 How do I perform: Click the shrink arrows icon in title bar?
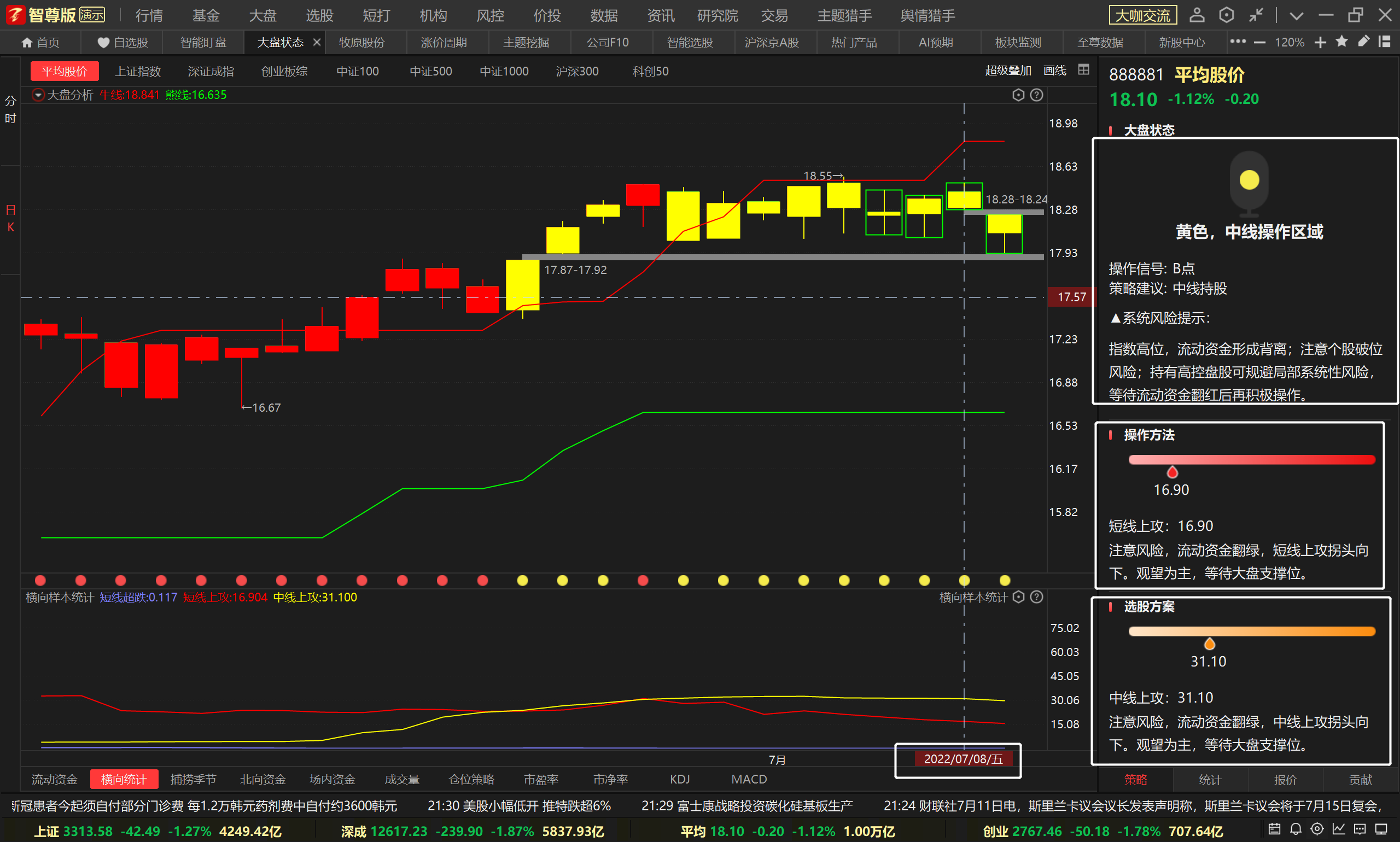click(1256, 15)
